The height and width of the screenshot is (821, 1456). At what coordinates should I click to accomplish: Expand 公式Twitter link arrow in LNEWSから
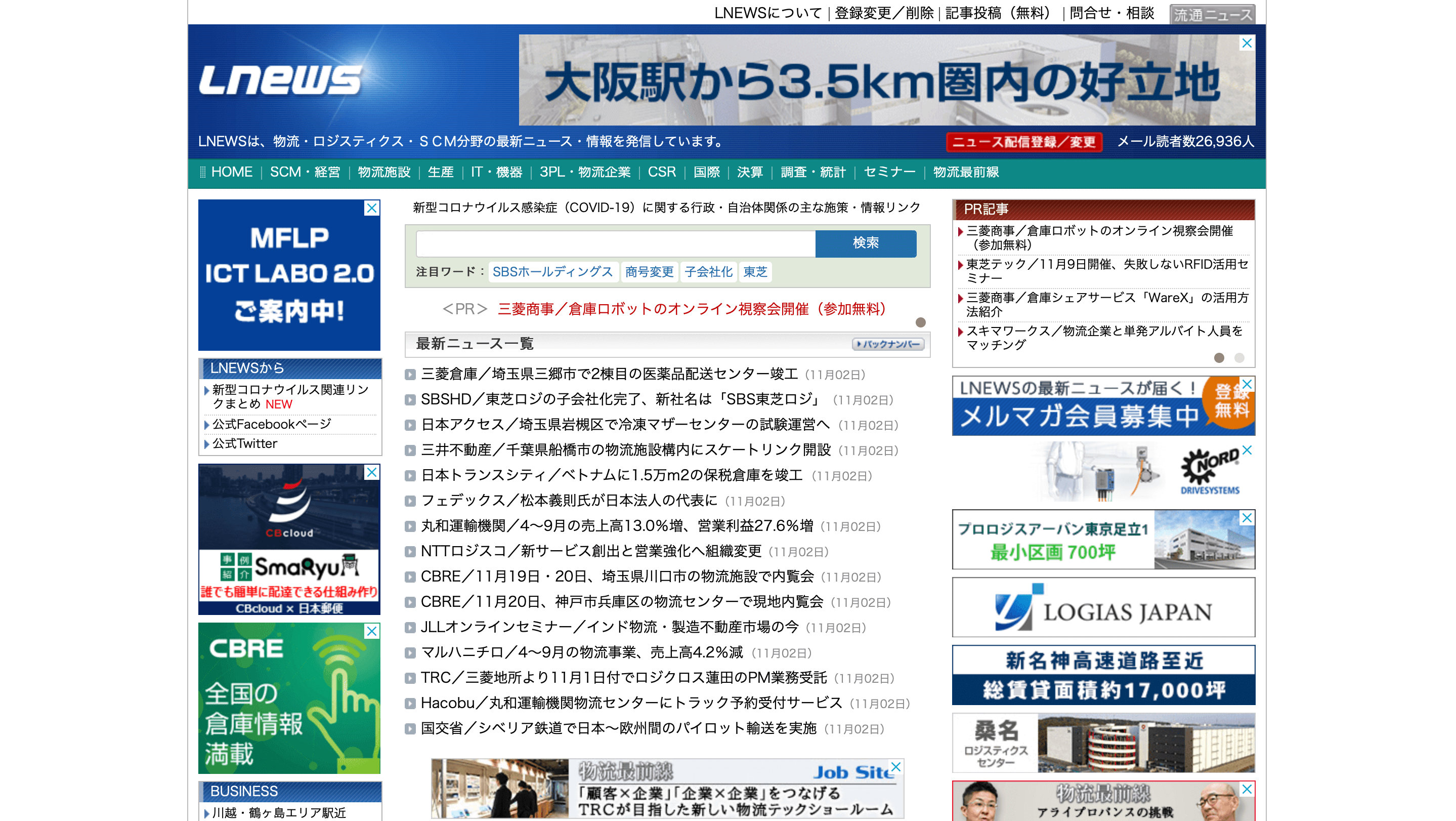click(207, 444)
